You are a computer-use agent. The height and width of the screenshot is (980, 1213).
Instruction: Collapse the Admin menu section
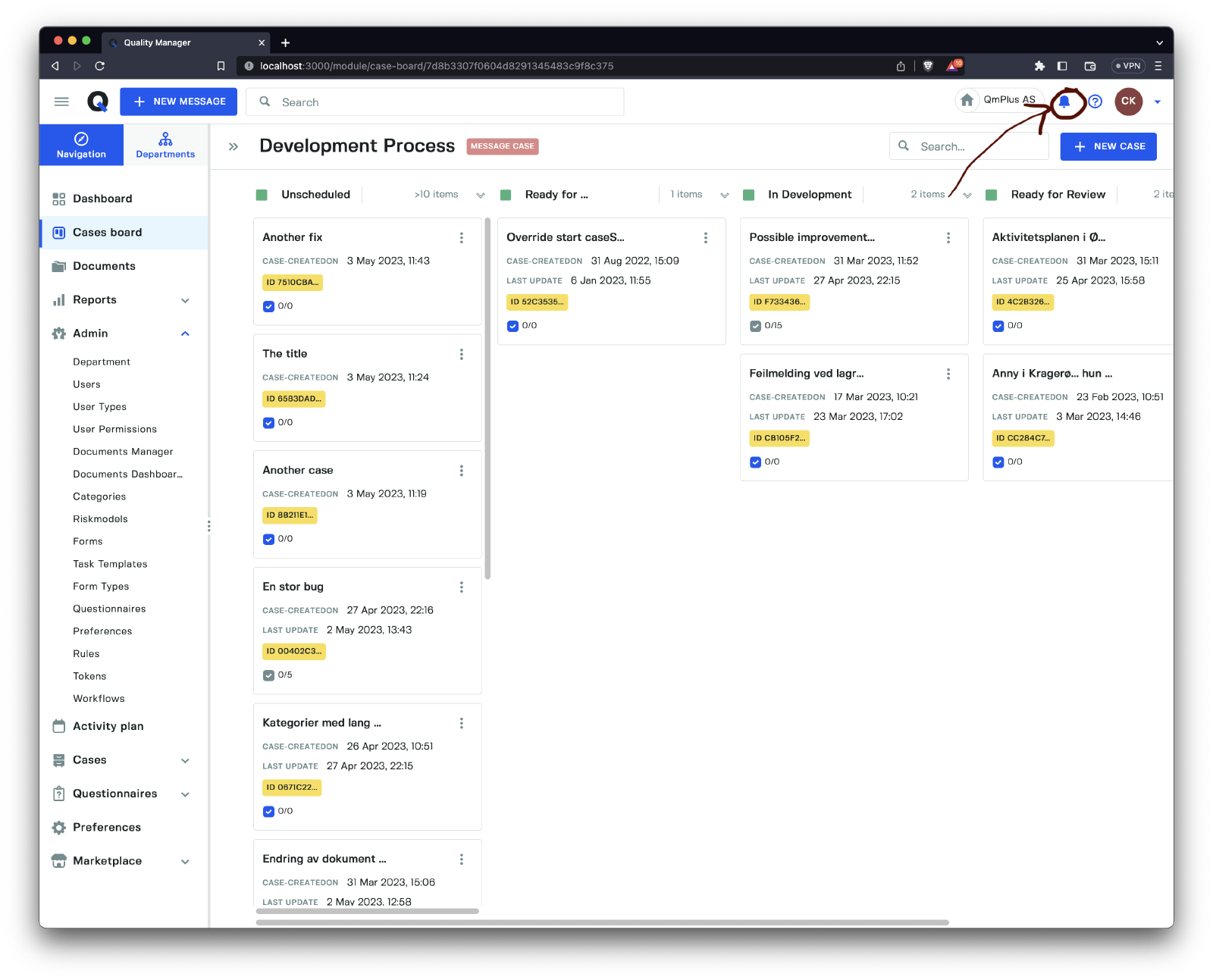click(x=185, y=333)
